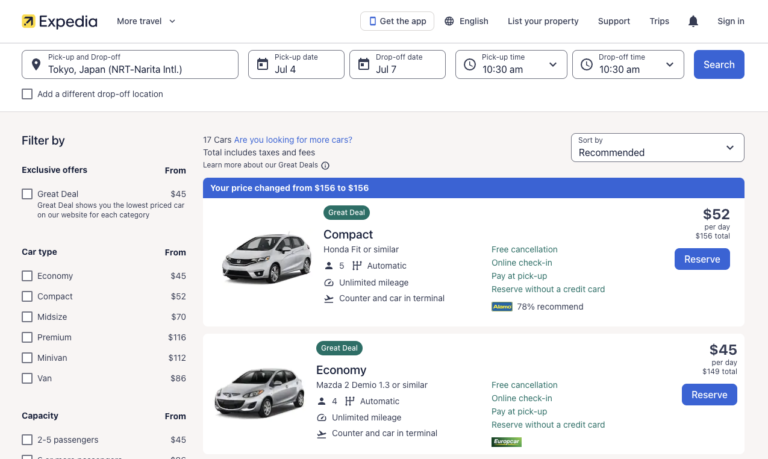Screen dimensions: 768x459
Task: Enable different drop-off location checkbox
Action: (x=27, y=94)
